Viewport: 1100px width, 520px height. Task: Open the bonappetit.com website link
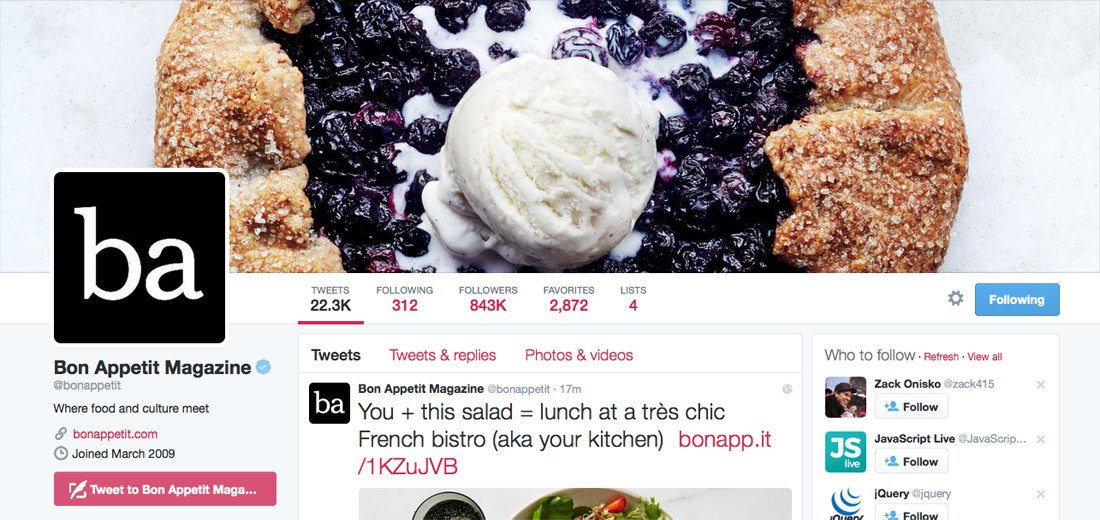pyautogui.click(x=115, y=434)
